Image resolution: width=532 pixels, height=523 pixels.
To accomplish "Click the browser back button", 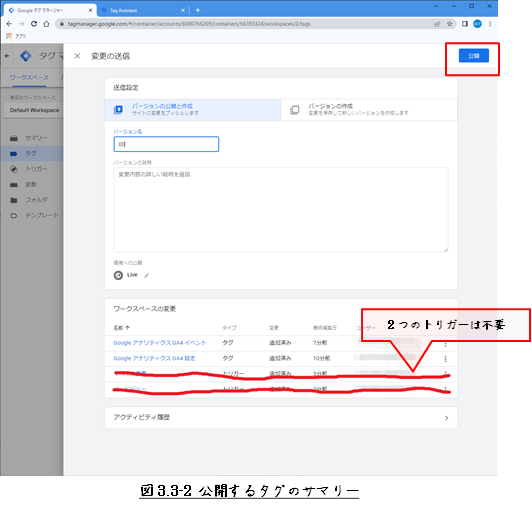I will point(9,24).
